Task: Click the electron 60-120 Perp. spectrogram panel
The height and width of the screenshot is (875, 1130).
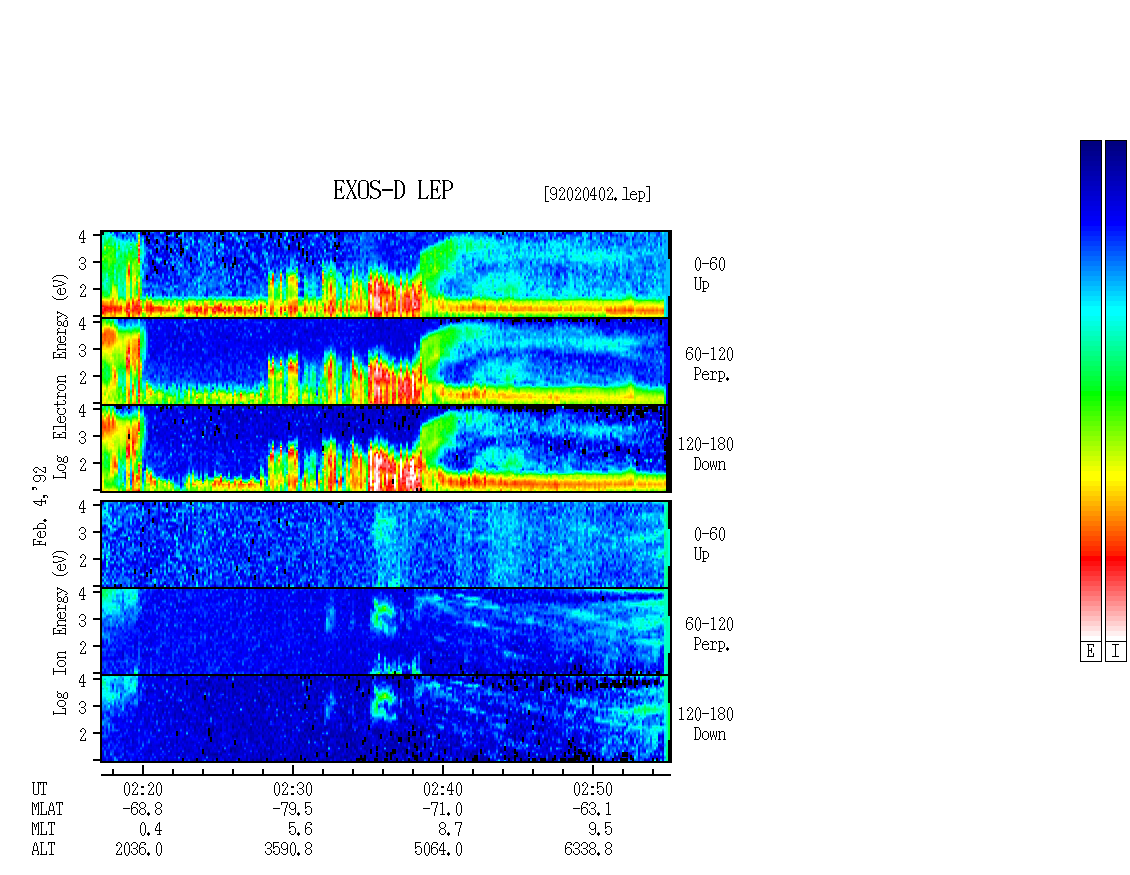Action: tap(386, 361)
